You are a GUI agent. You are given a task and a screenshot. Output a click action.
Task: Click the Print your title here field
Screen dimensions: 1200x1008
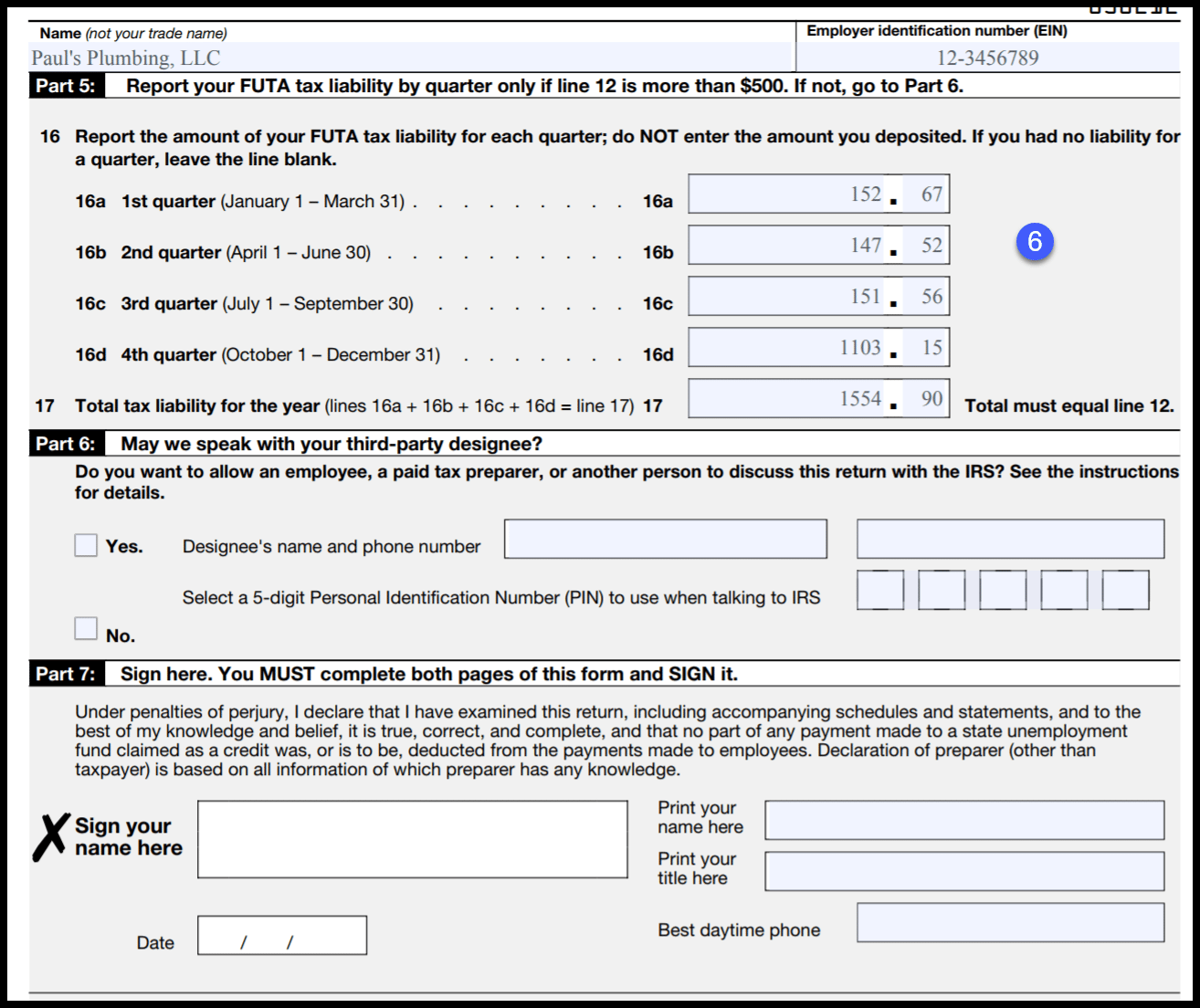point(964,871)
